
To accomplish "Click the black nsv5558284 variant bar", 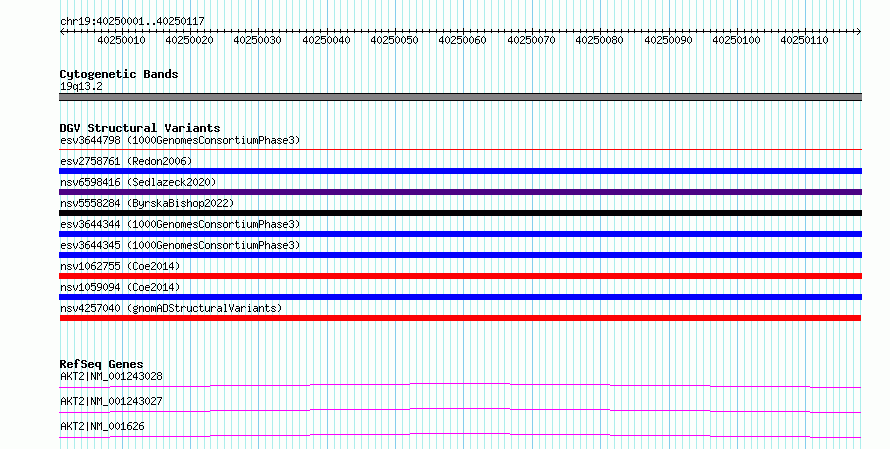I will click(x=460, y=213).
